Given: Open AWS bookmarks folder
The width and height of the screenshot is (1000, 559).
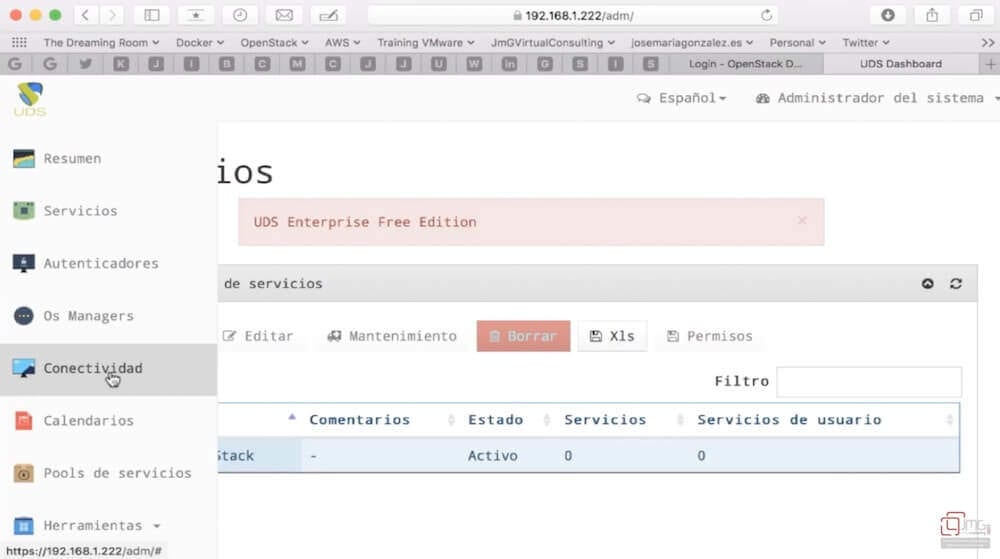Looking at the screenshot, I should pyautogui.click(x=342, y=43).
